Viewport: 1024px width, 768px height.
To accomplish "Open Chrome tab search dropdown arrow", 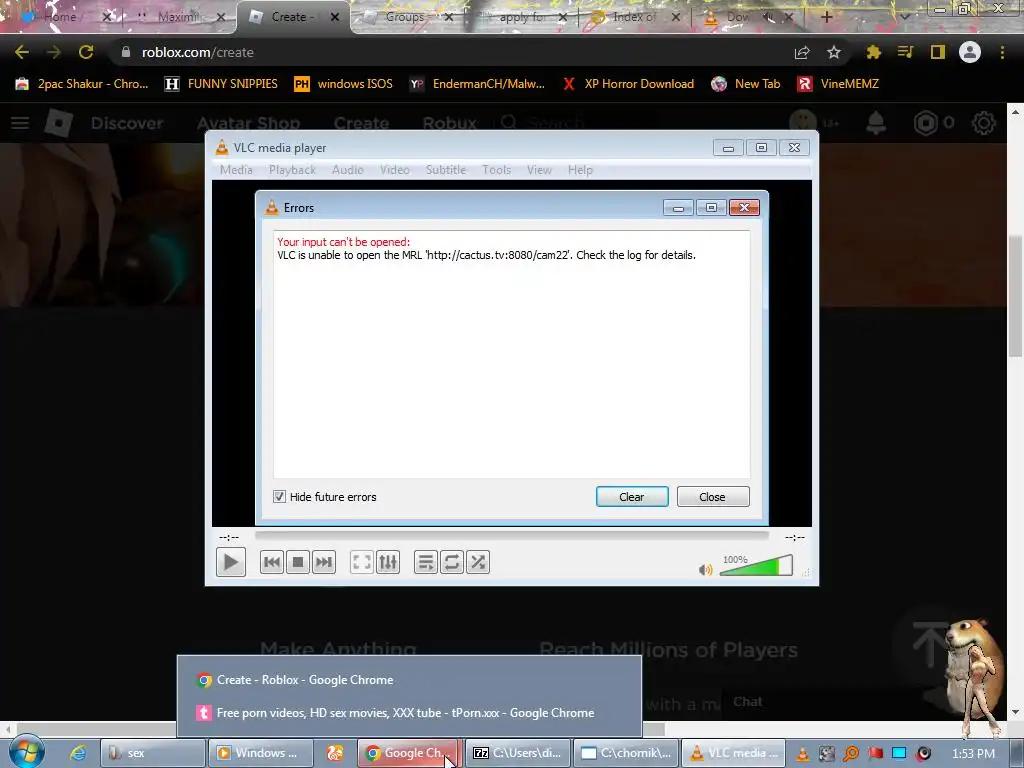I will pos(904,17).
